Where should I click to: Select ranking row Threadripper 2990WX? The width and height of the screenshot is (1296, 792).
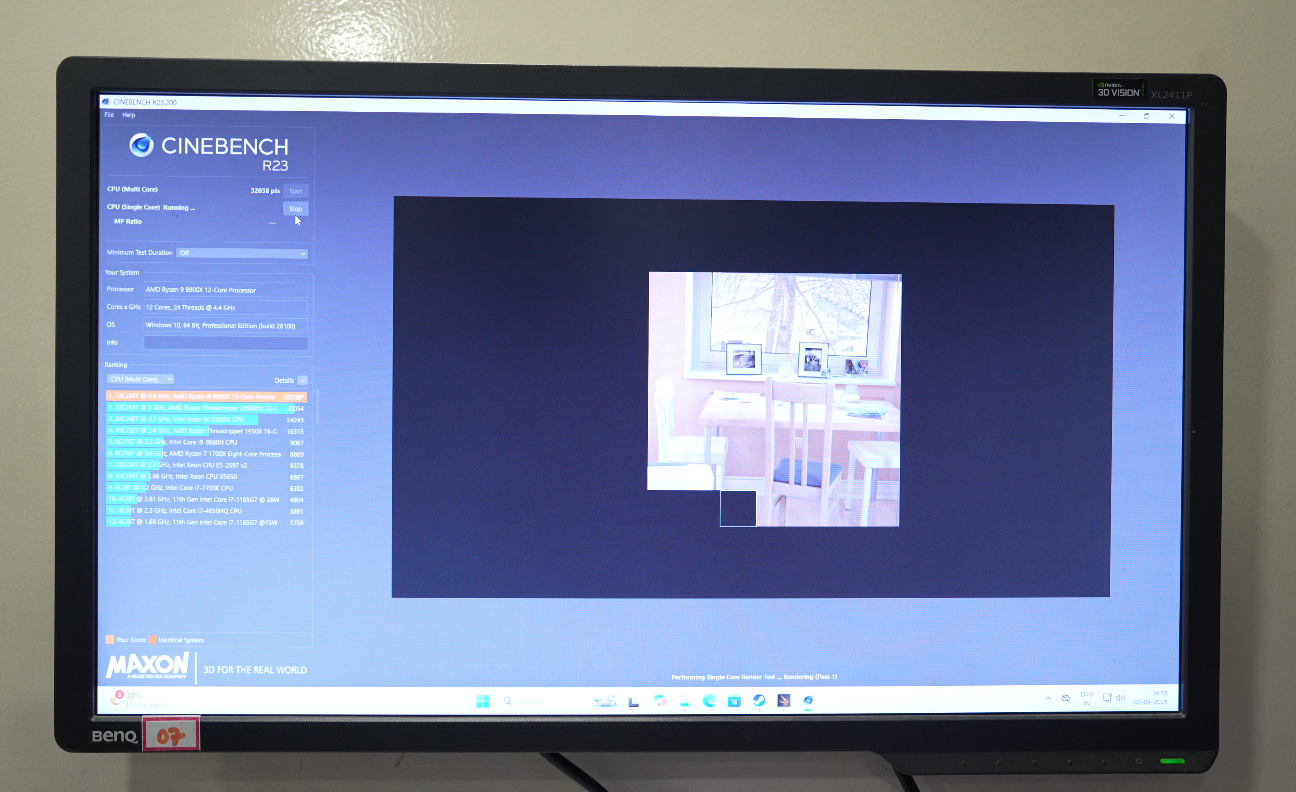pyautogui.click(x=207, y=408)
